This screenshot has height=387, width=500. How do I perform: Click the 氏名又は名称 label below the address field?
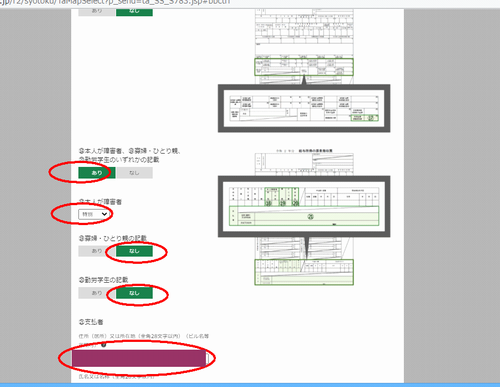click(x=117, y=377)
